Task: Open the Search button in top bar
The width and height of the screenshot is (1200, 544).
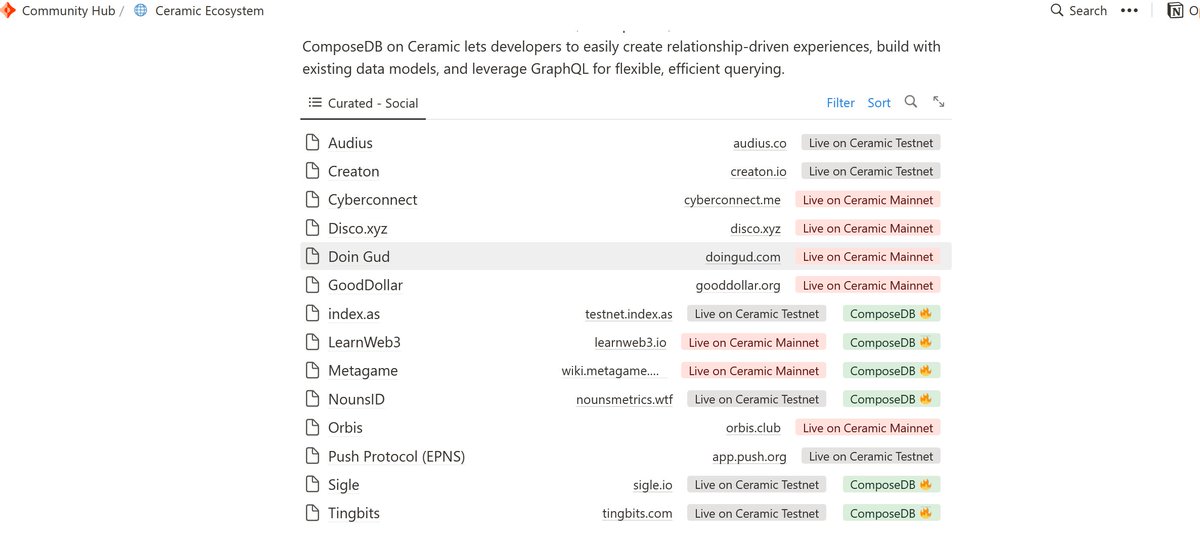Action: pyautogui.click(x=1079, y=11)
